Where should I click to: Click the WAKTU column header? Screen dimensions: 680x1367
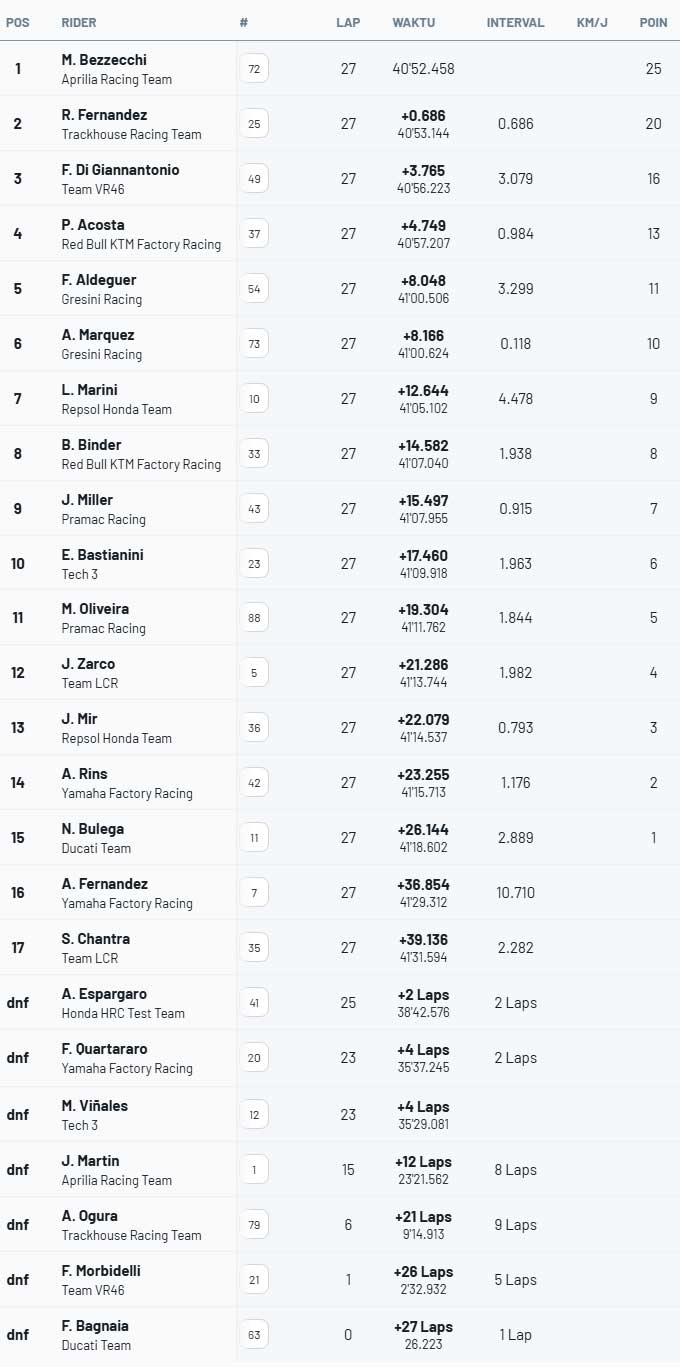point(413,22)
